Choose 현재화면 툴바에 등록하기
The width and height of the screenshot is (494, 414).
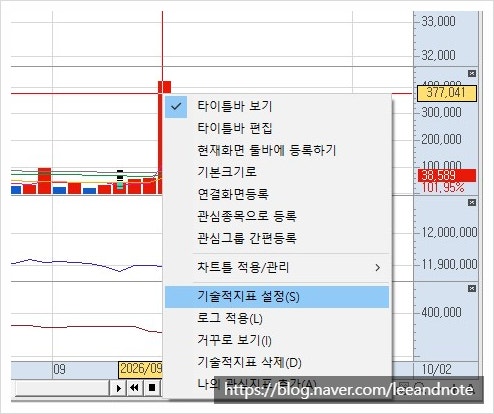tap(277, 150)
